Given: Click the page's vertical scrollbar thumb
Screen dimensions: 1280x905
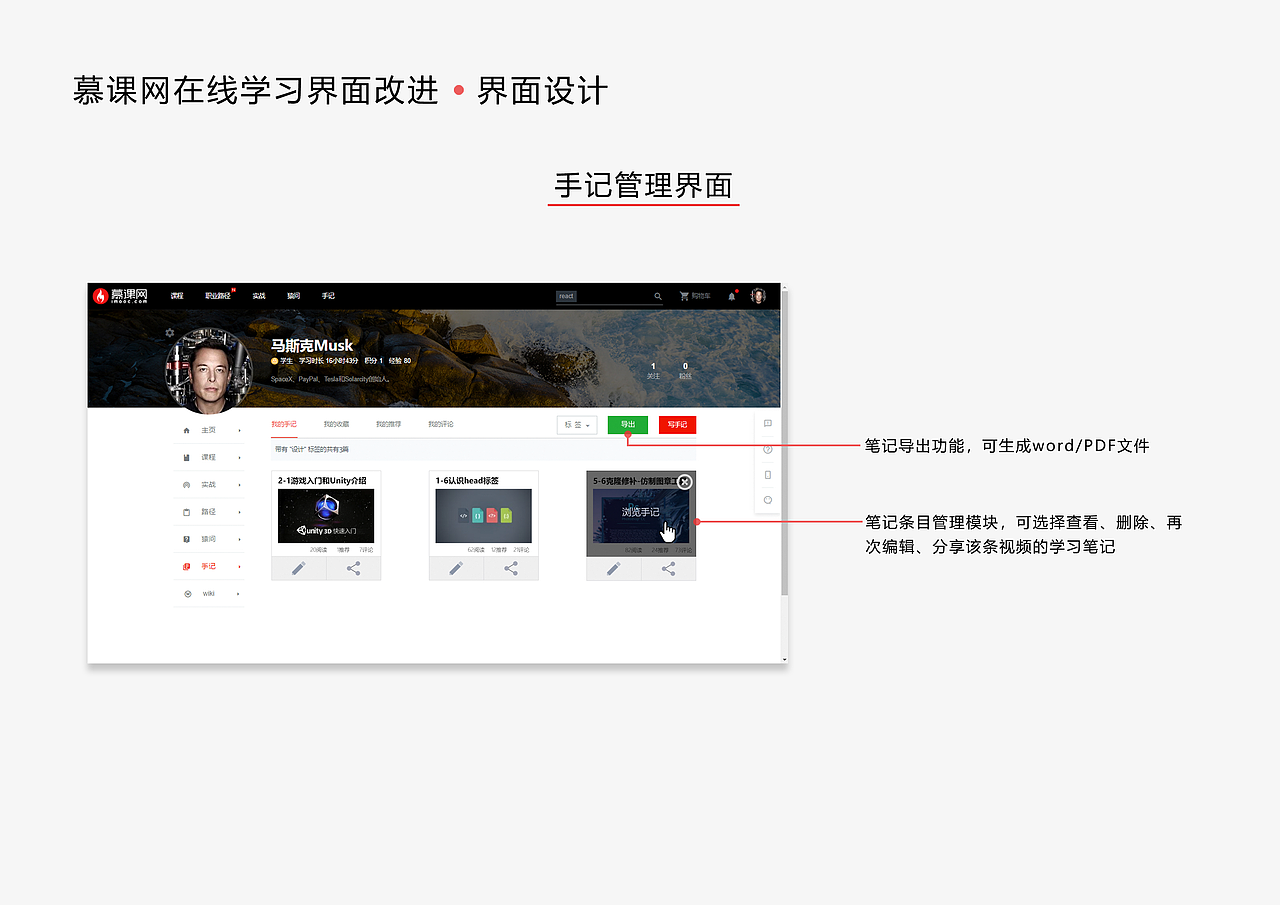Looking at the screenshot, I should point(785,445).
